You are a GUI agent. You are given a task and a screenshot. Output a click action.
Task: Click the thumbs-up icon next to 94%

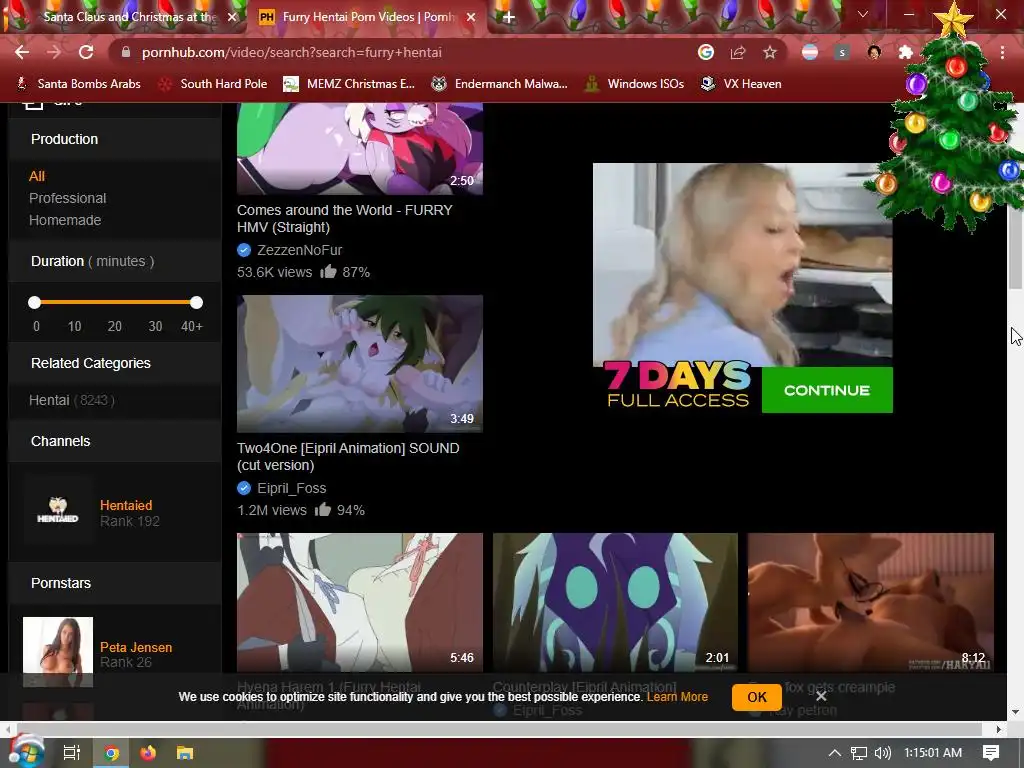323,509
